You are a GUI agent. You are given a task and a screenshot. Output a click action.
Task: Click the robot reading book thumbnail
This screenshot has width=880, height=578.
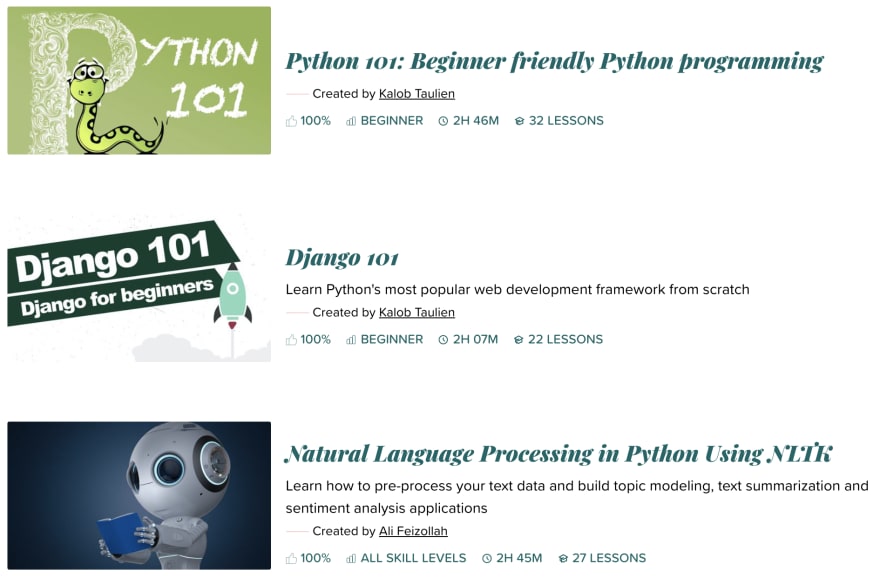(x=139, y=496)
